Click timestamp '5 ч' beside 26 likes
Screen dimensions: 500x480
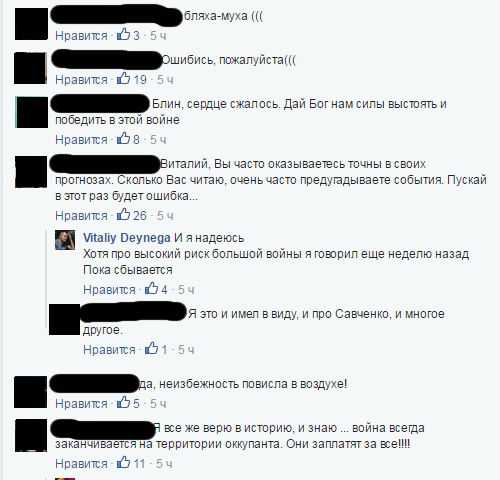165,216
